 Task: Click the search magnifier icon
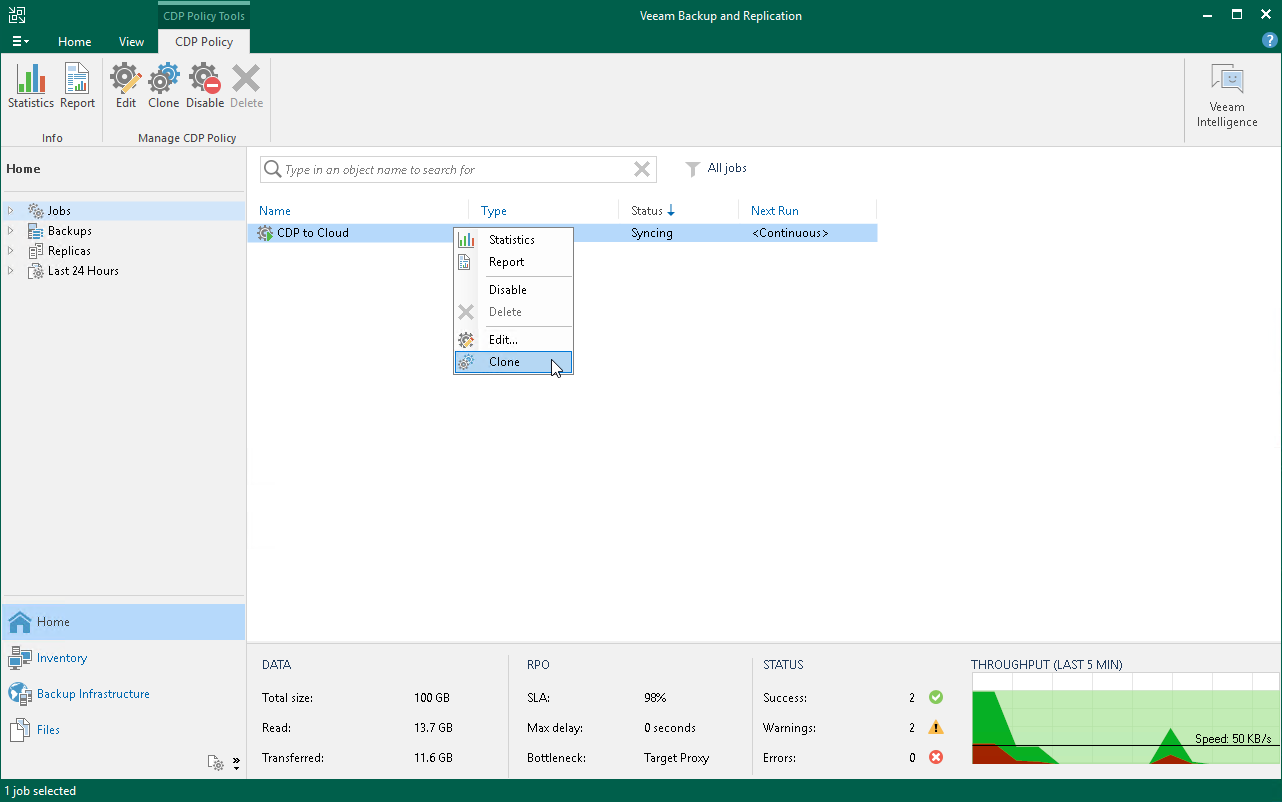[272, 170]
